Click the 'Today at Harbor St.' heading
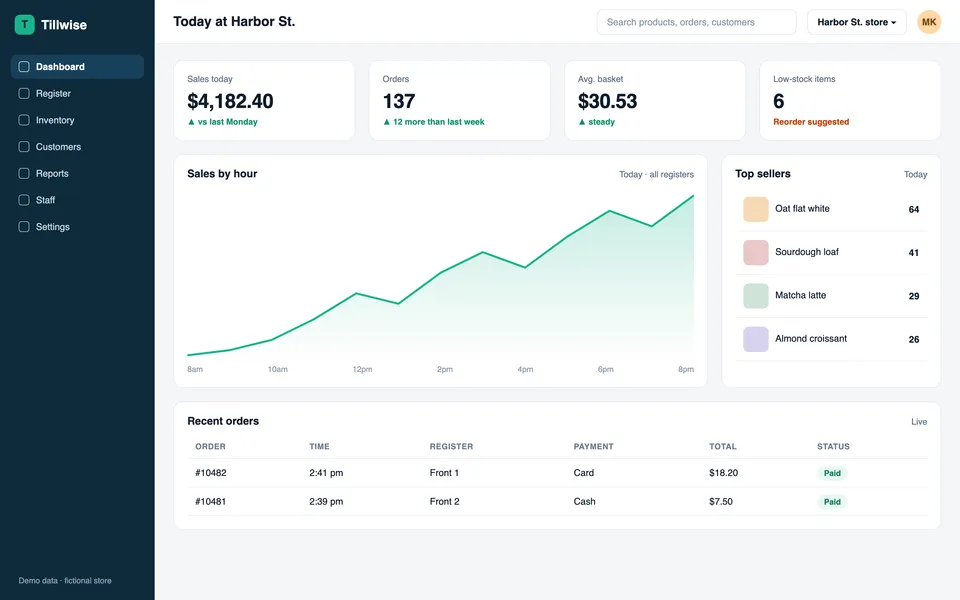This screenshot has height=600, width=960. [234, 21]
